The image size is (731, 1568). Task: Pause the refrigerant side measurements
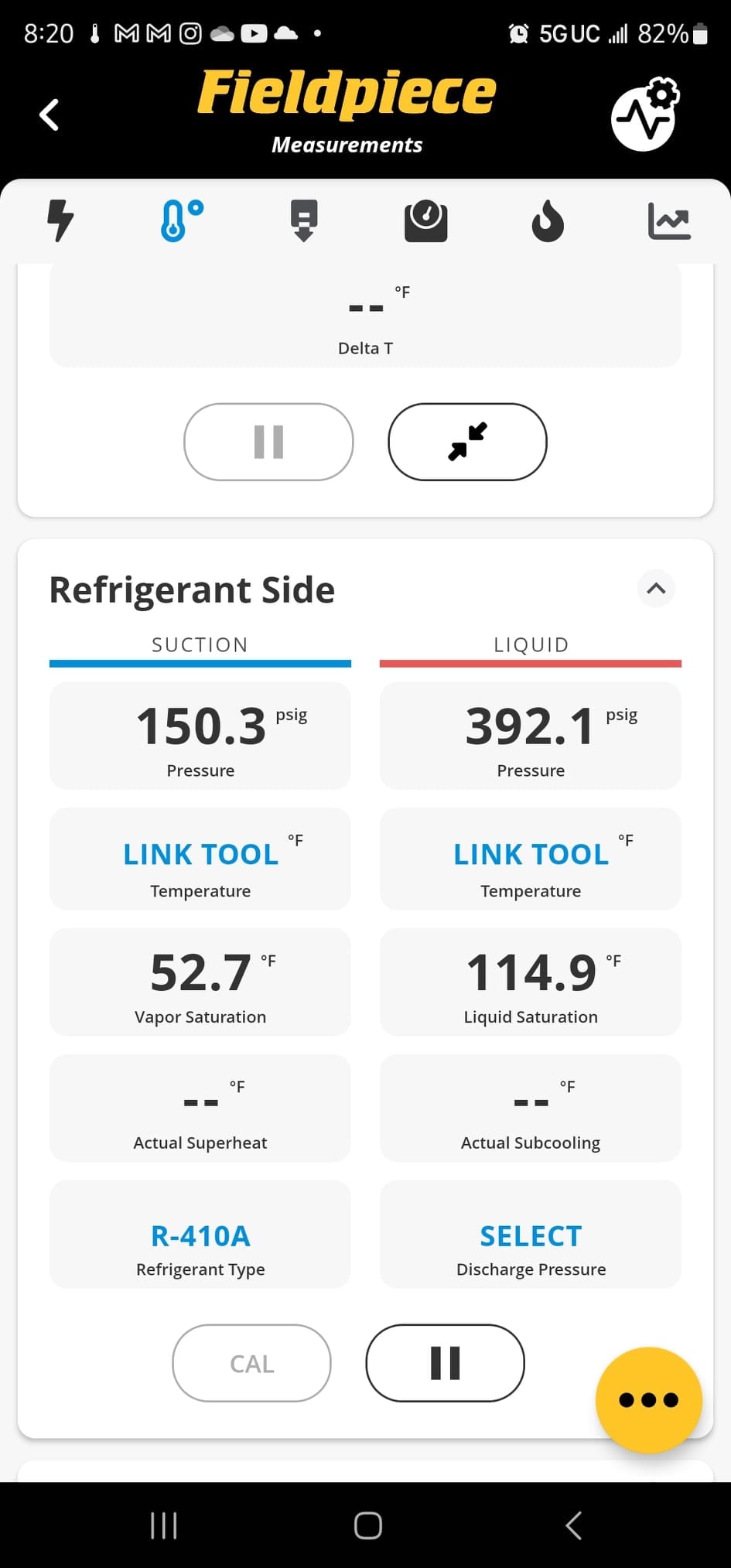pos(445,1363)
